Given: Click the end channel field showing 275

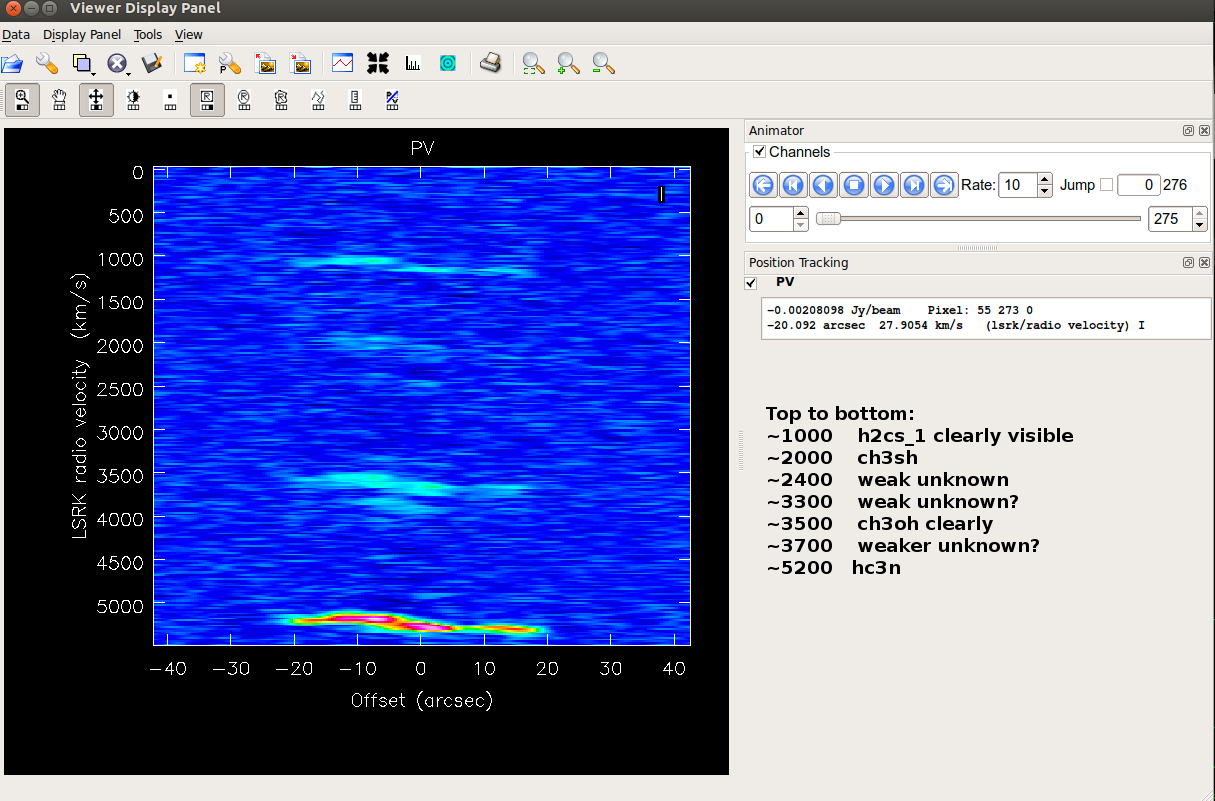Looking at the screenshot, I should [1170, 218].
